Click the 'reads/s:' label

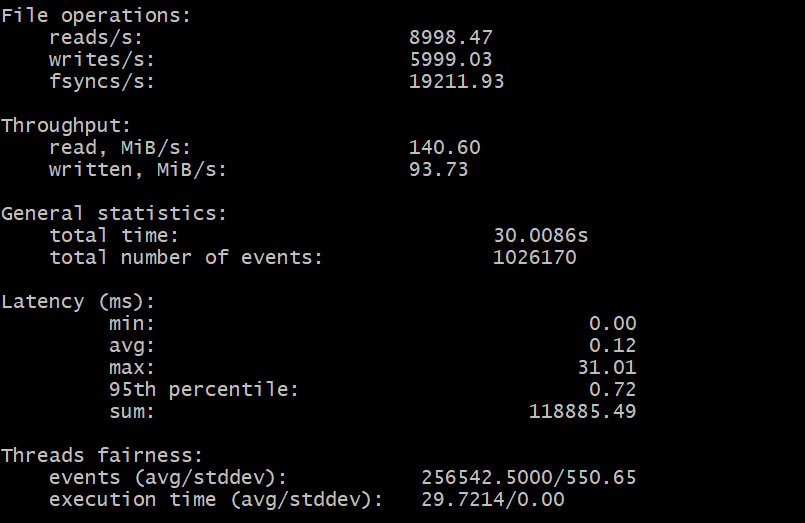pos(96,38)
